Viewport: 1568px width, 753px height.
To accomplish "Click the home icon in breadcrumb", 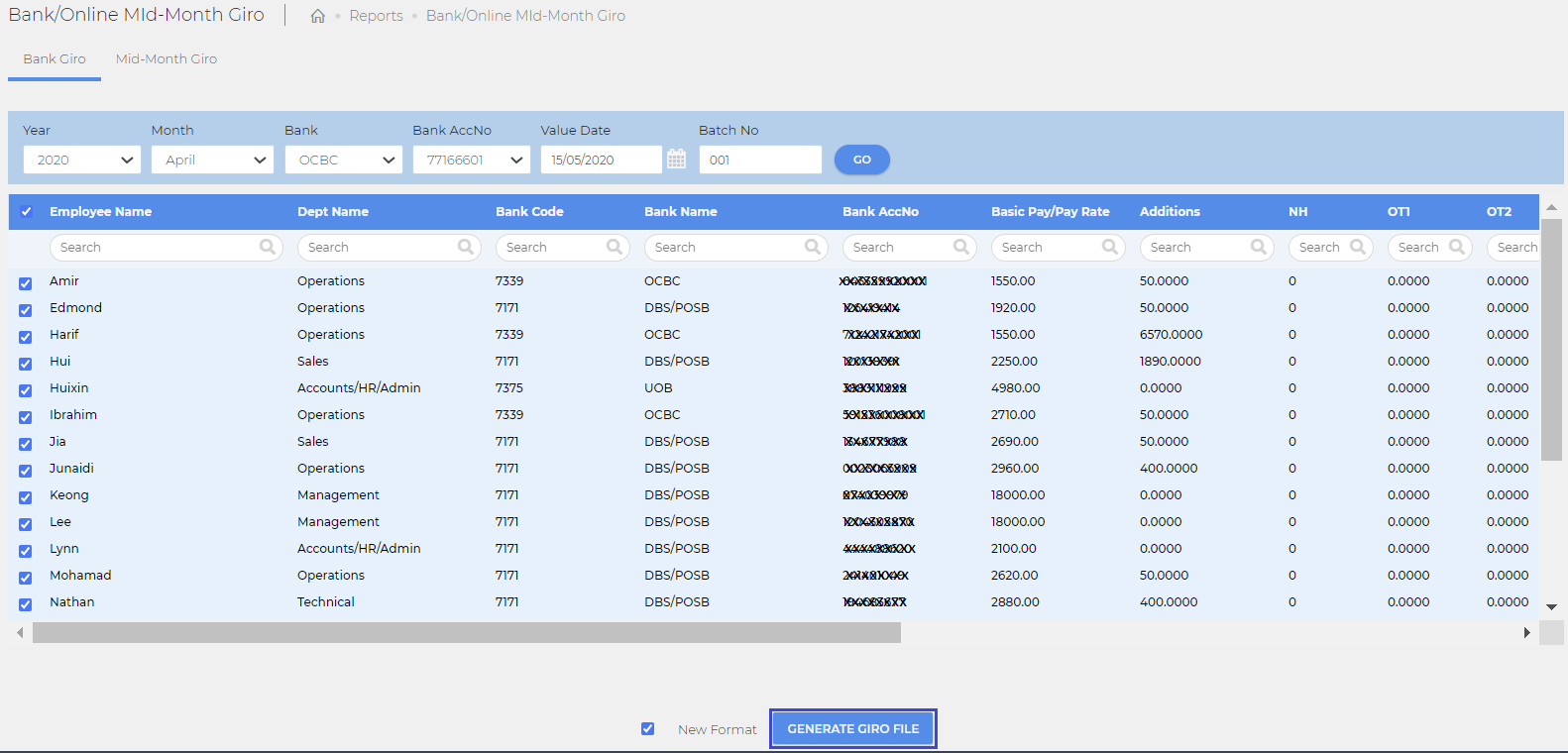I will (x=317, y=16).
